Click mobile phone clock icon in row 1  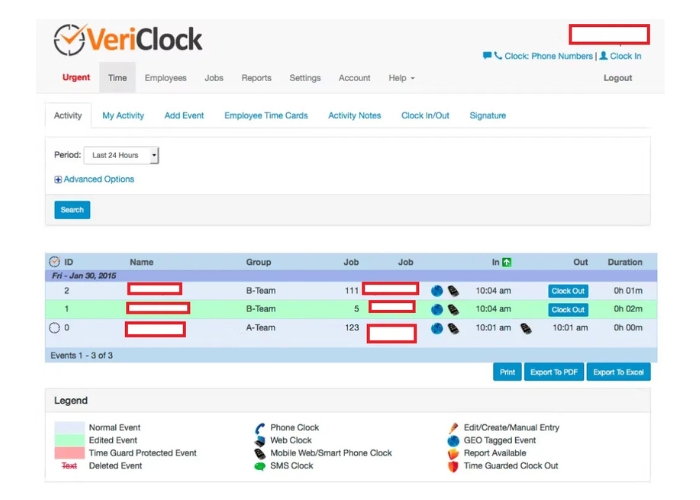[453, 309]
